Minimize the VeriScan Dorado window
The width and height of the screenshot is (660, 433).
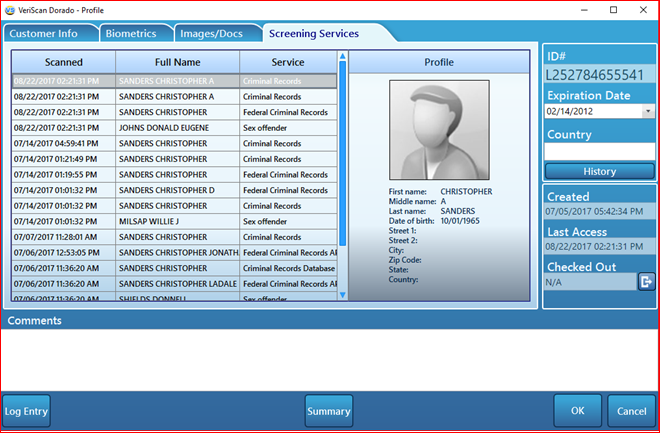click(x=584, y=10)
